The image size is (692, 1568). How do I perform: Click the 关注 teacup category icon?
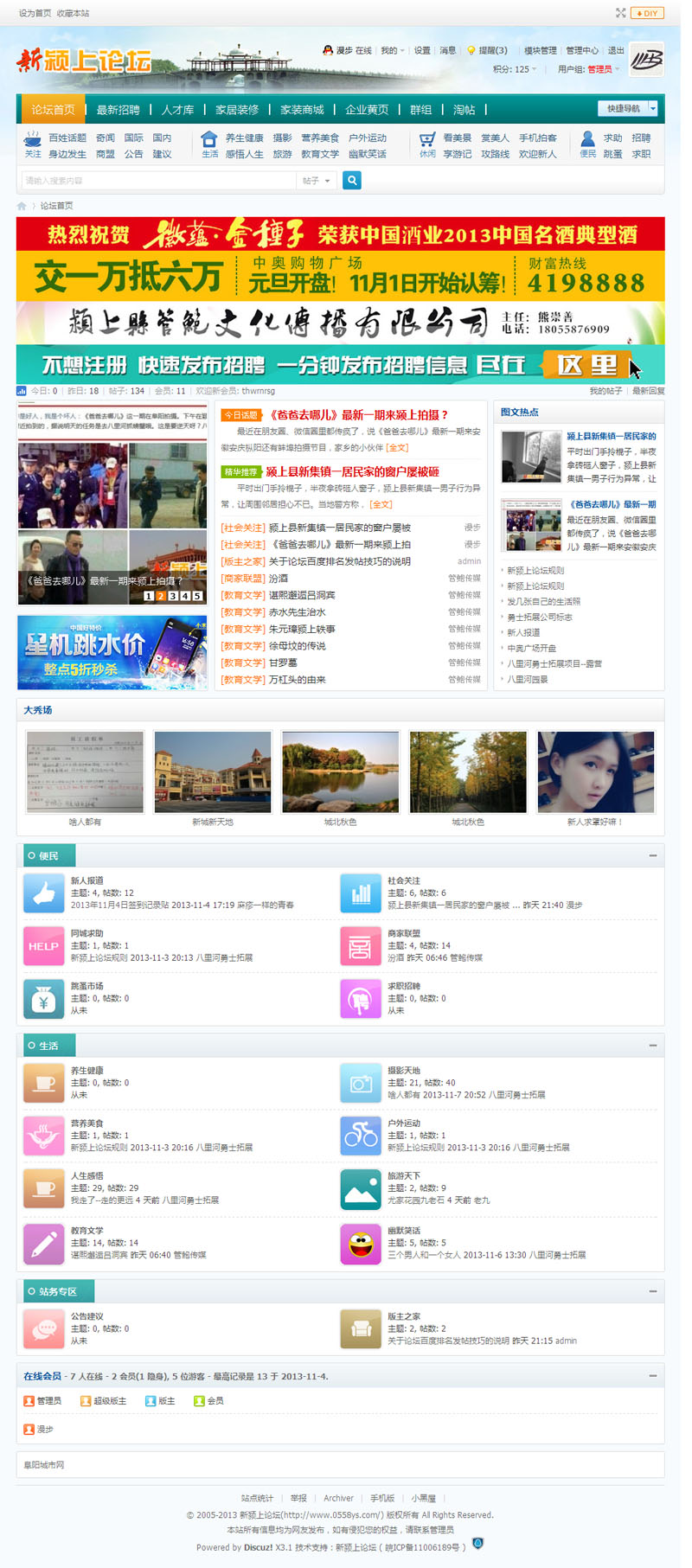tap(33, 140)
